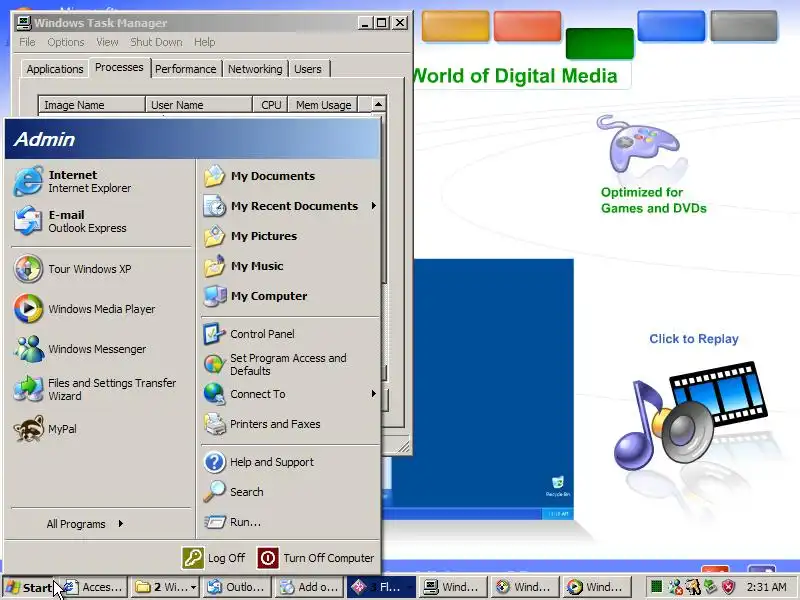Switch to the 'Acces...' taskbar window

point(92,587)
